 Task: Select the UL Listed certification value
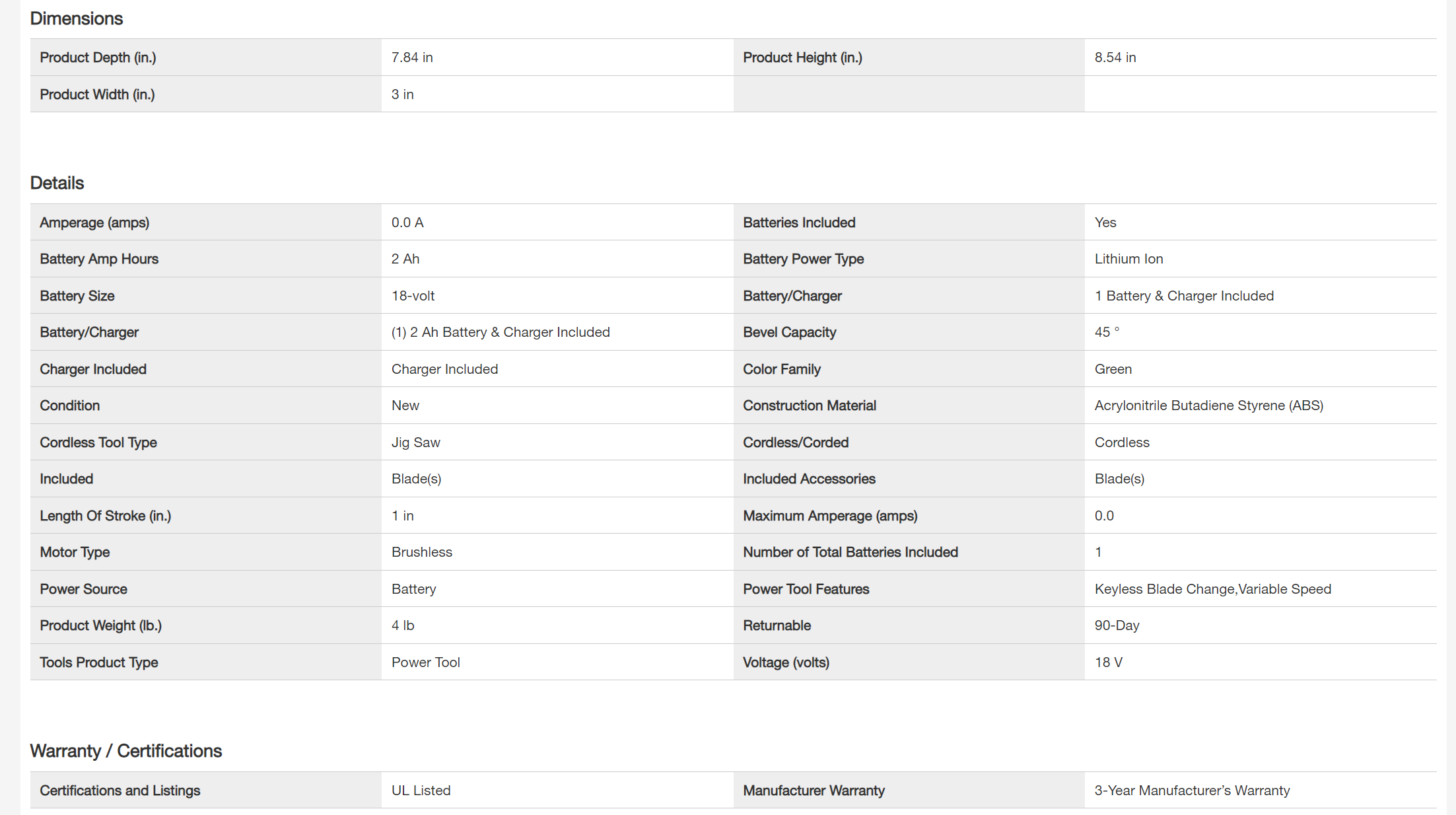tap(421, 791)
